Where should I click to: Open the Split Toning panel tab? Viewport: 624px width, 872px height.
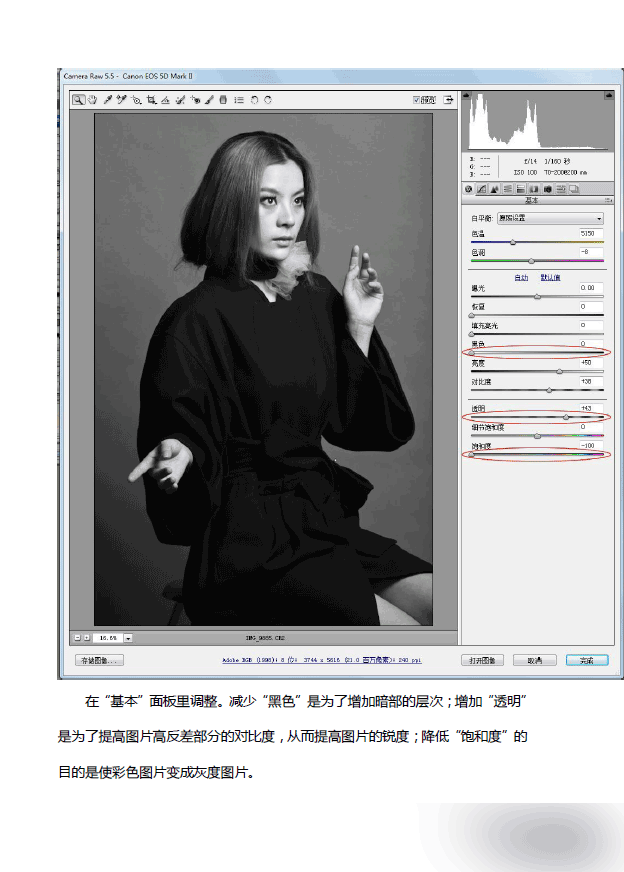click(x=520, y=189)
